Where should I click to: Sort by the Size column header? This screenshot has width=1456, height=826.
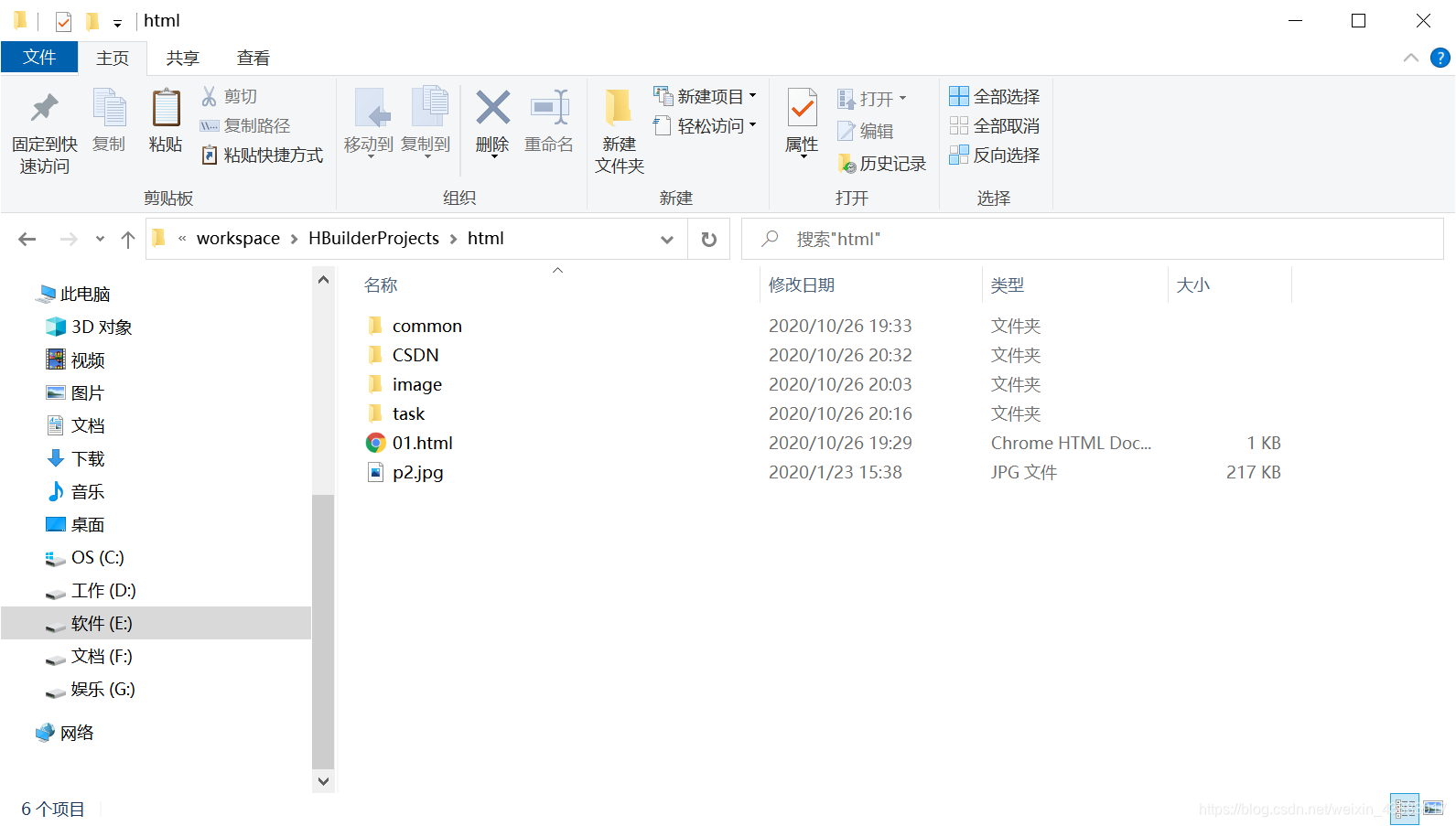pos(1230,284)
